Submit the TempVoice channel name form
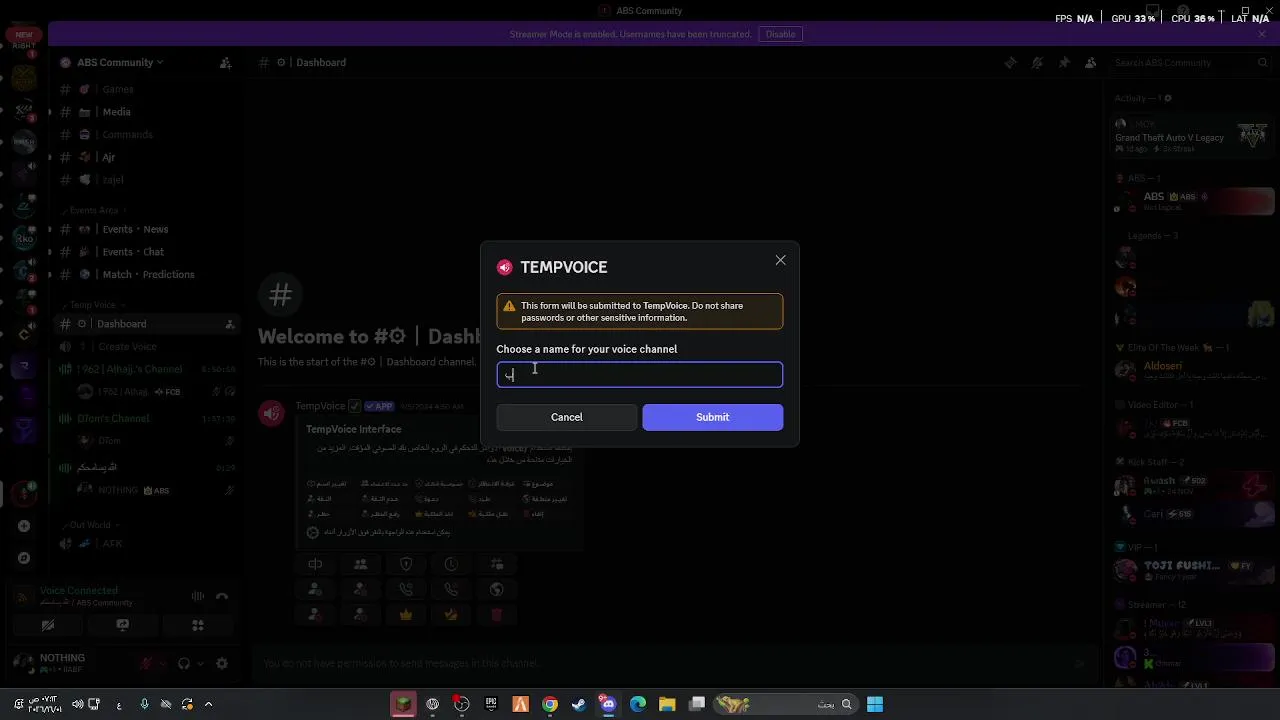This screenshot has height=720, width=1280. pyautogui.click(x=713, y=417)
